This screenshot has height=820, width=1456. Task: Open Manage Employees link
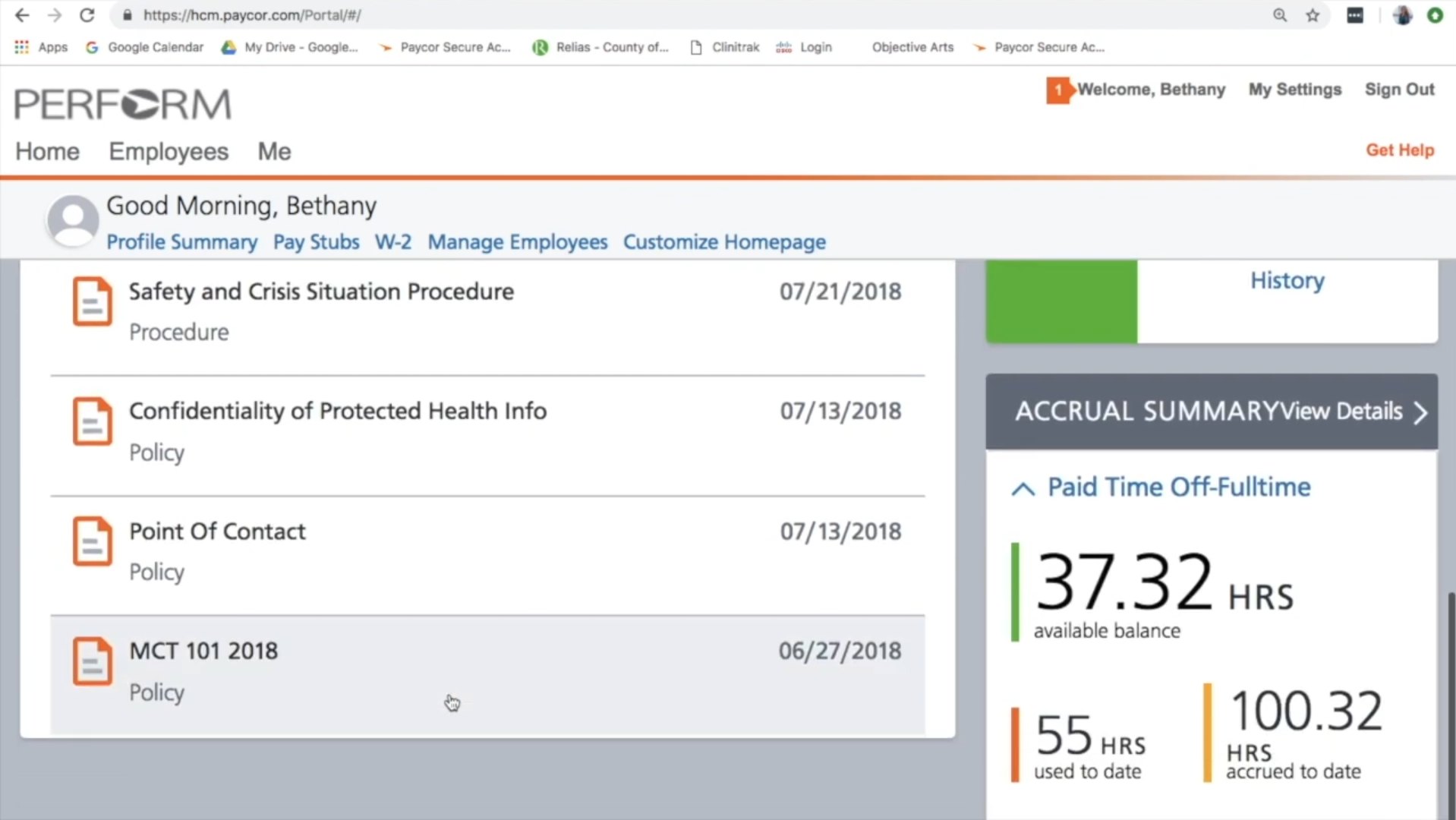[x=517, y=242]
